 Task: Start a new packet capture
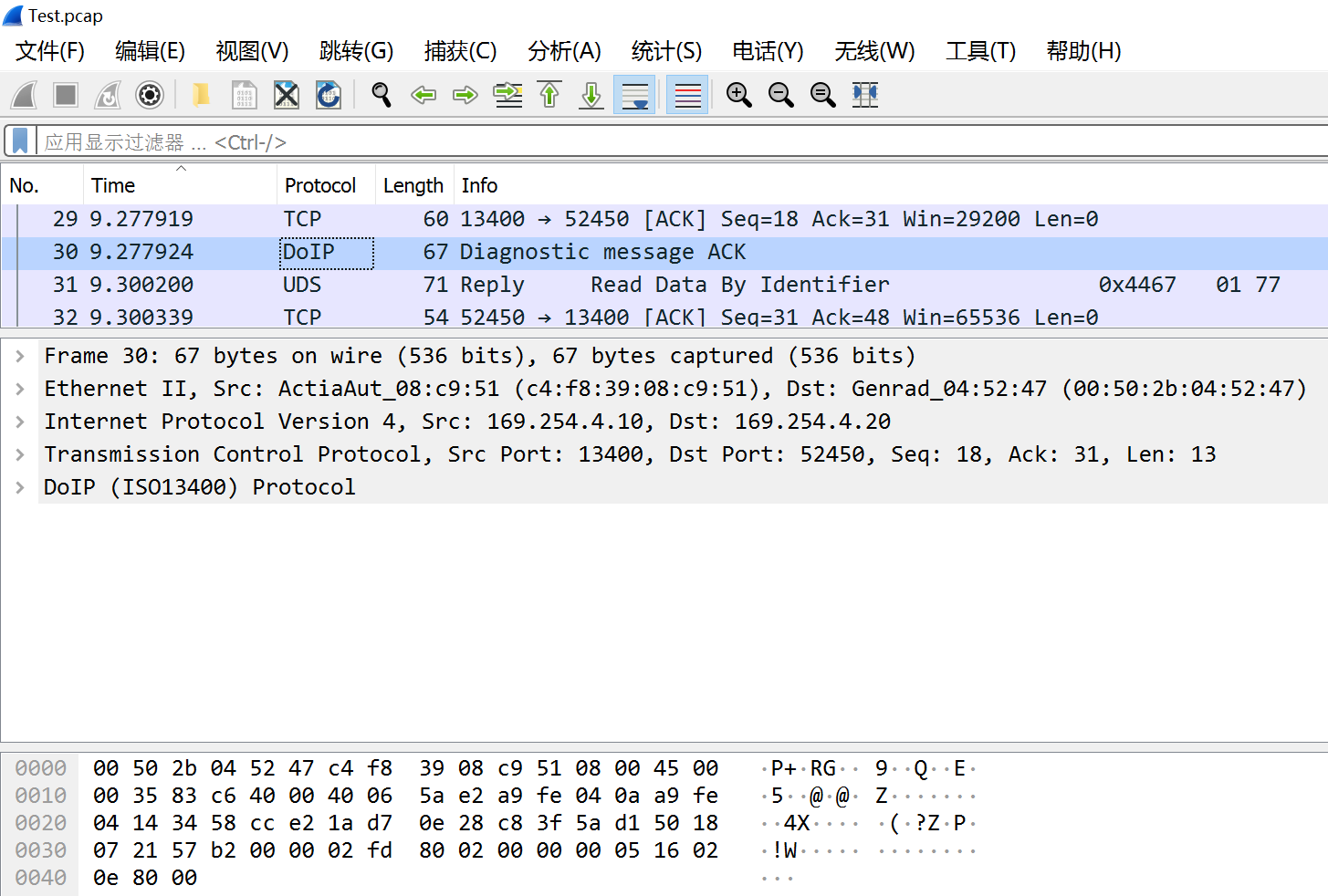pos(23,94)
